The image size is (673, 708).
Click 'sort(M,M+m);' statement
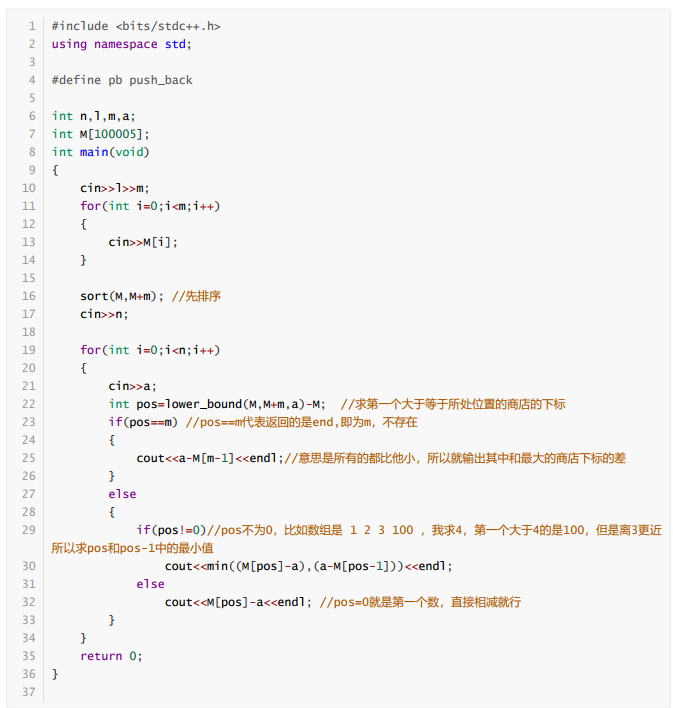[122, 296]
